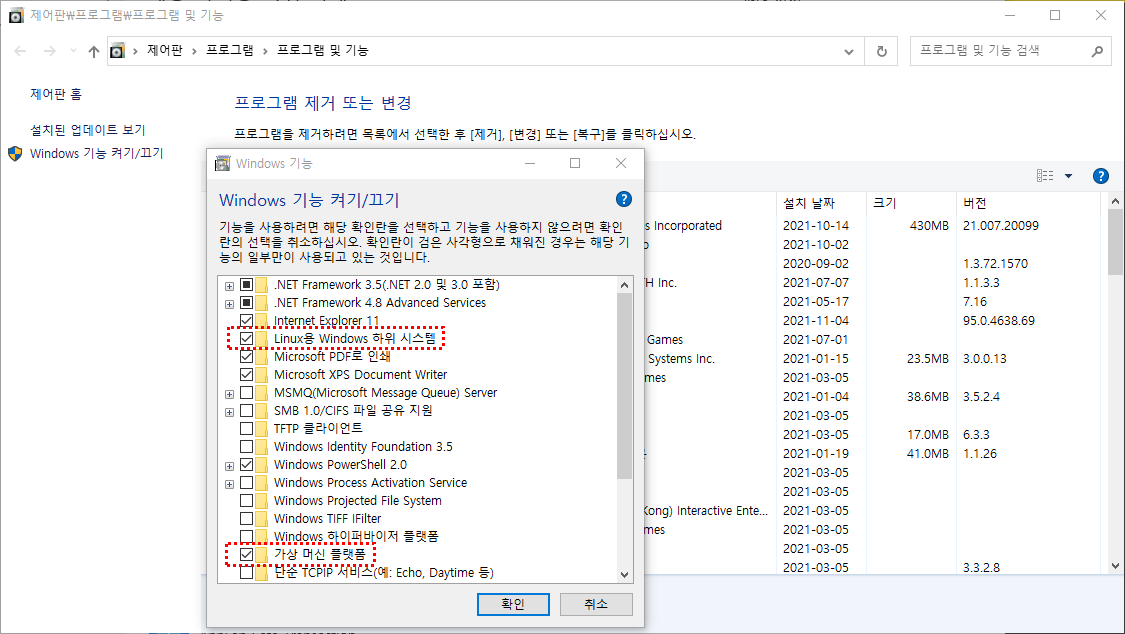The height and width of the screenshot is (634, 1125).
Task: Click the refresh icon beside address bar
Action: pyautogui.click(x=881, y=51)
